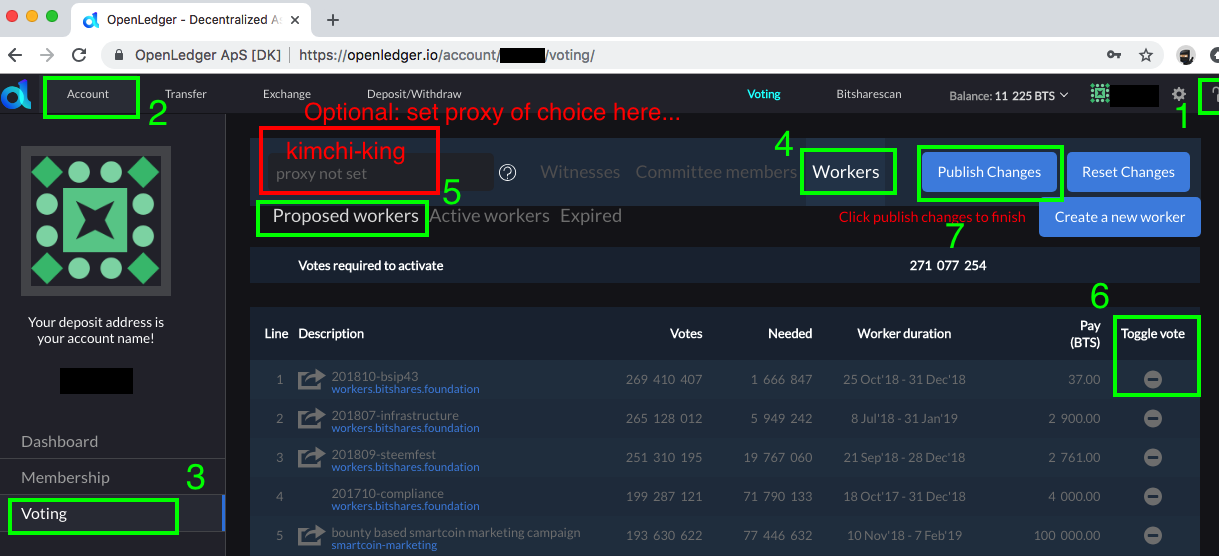1219x556 pixels.
Task: Click the 201710-compliance description text
Action: (x=387, y=494)
